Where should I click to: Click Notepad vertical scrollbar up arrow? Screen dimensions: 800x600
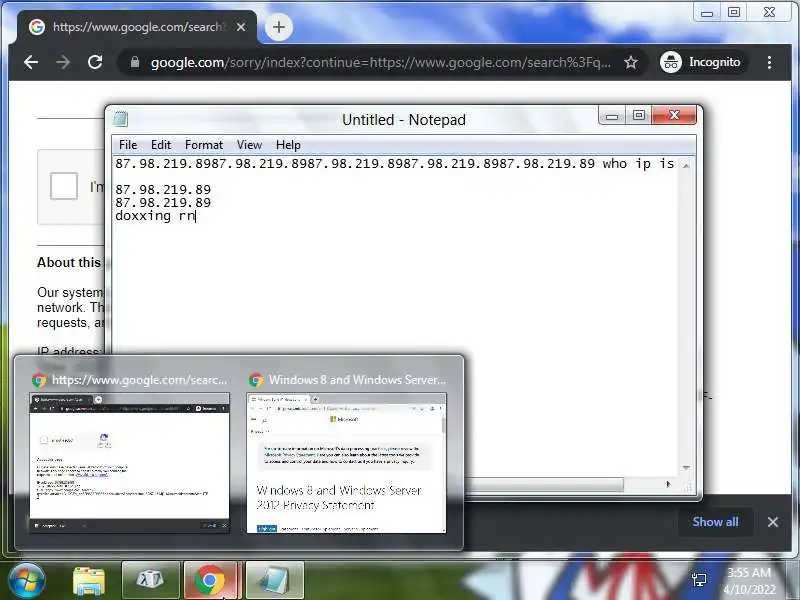click(686, 165)
